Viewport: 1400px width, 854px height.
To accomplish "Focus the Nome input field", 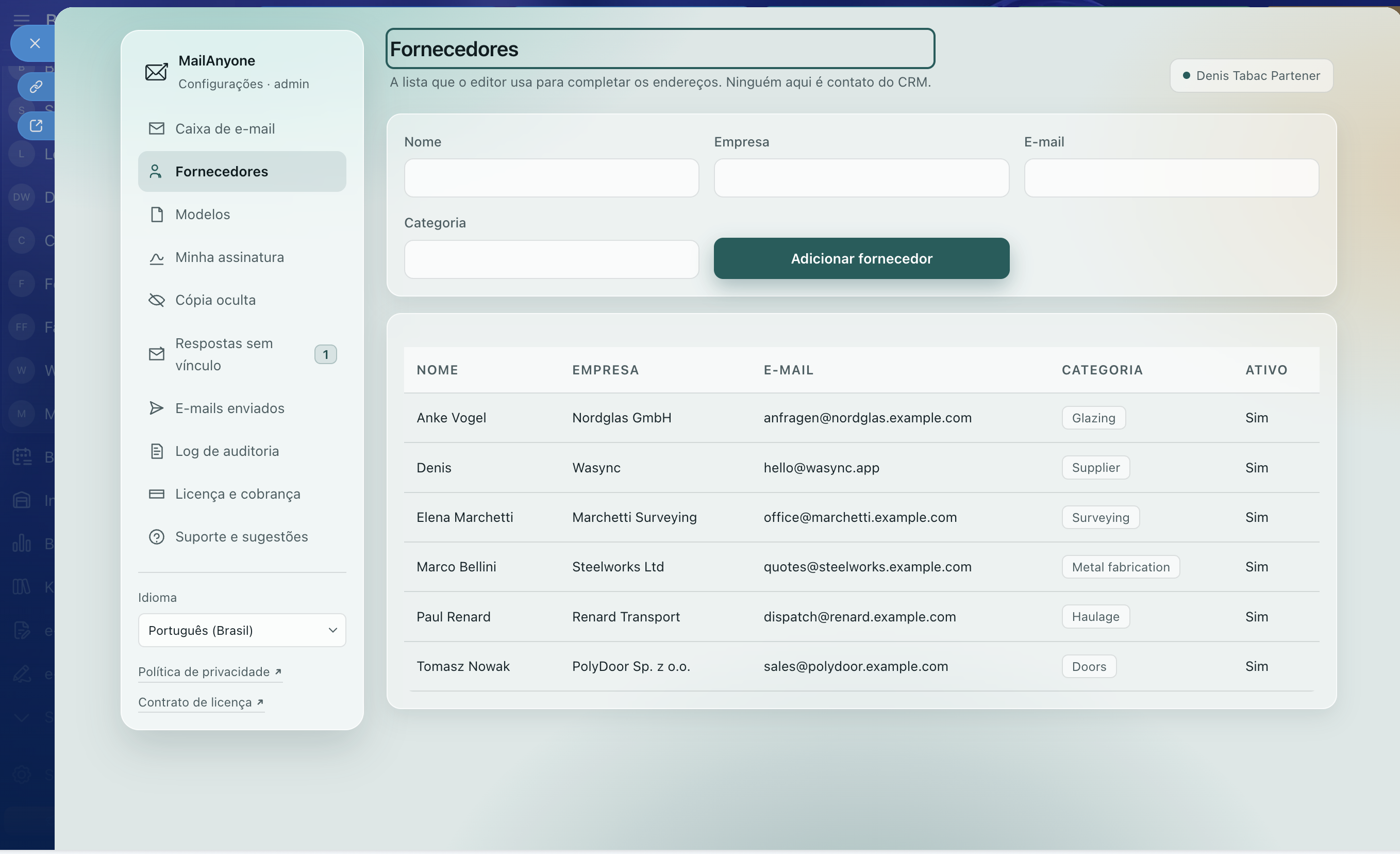I will 551,178.
